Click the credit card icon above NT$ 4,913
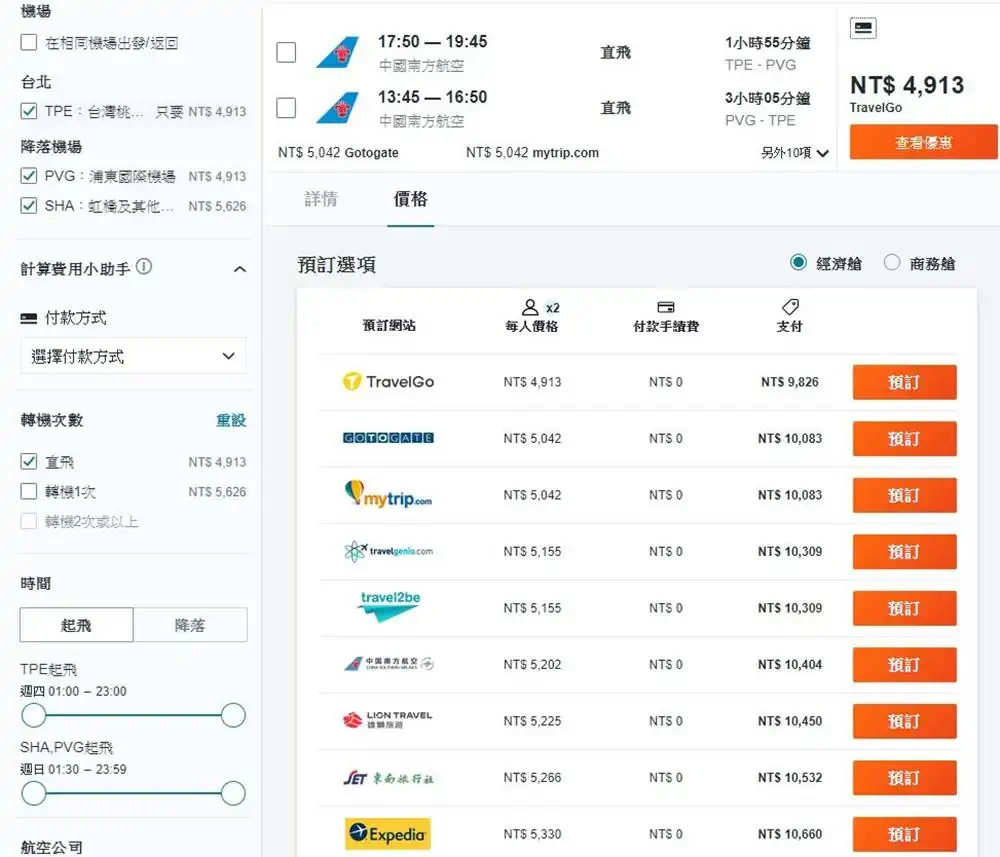This screenshot has height=857, width=1000. pyautogui.click(x=863, y=28)
